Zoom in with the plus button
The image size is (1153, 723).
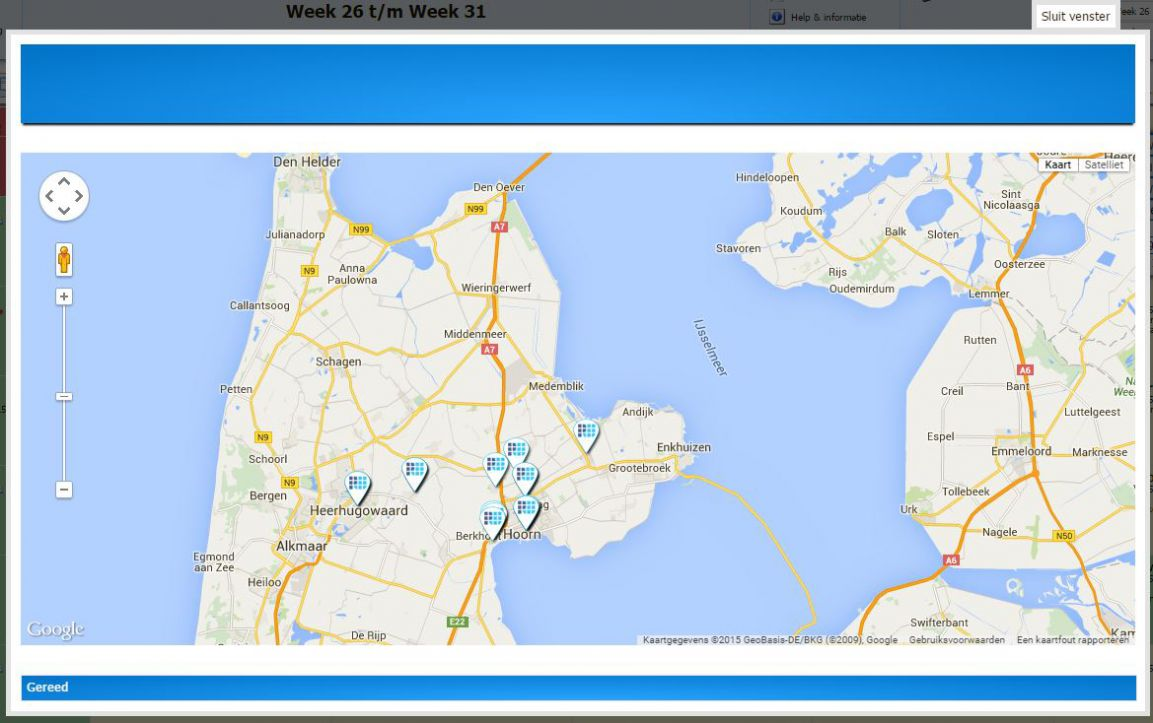[x=64, y=296]
